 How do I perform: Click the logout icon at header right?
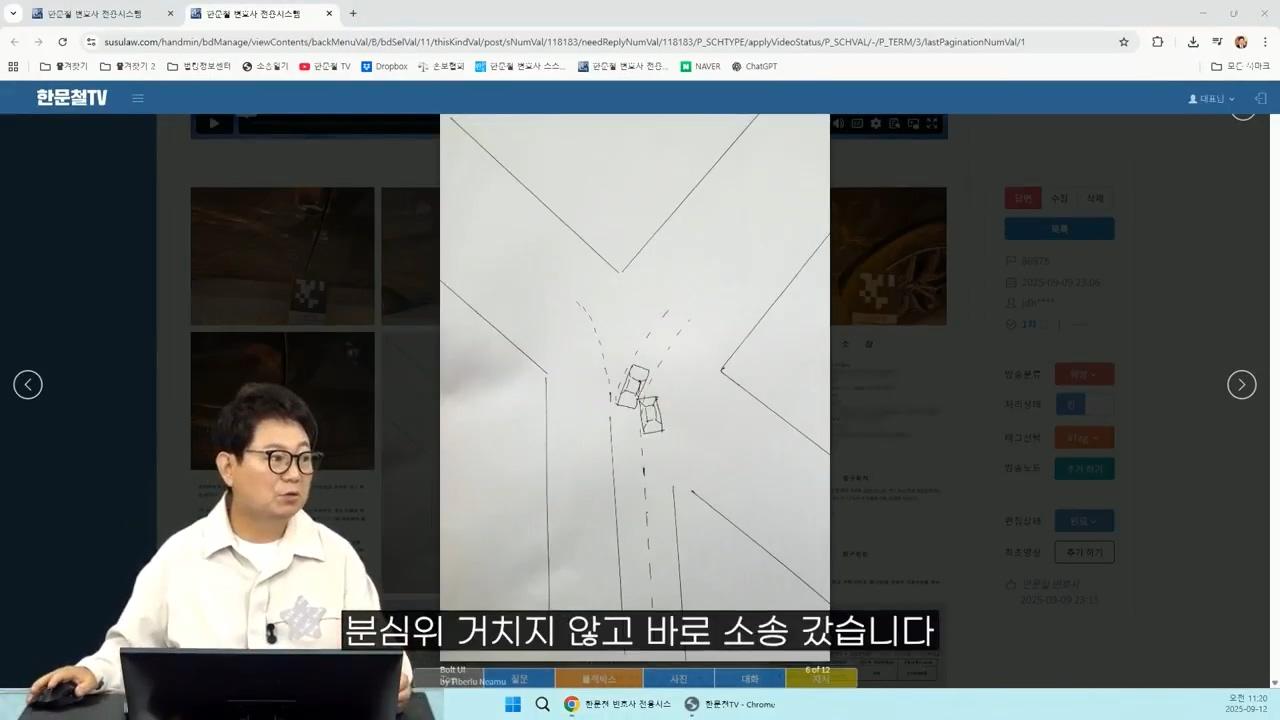(1260, 98)
